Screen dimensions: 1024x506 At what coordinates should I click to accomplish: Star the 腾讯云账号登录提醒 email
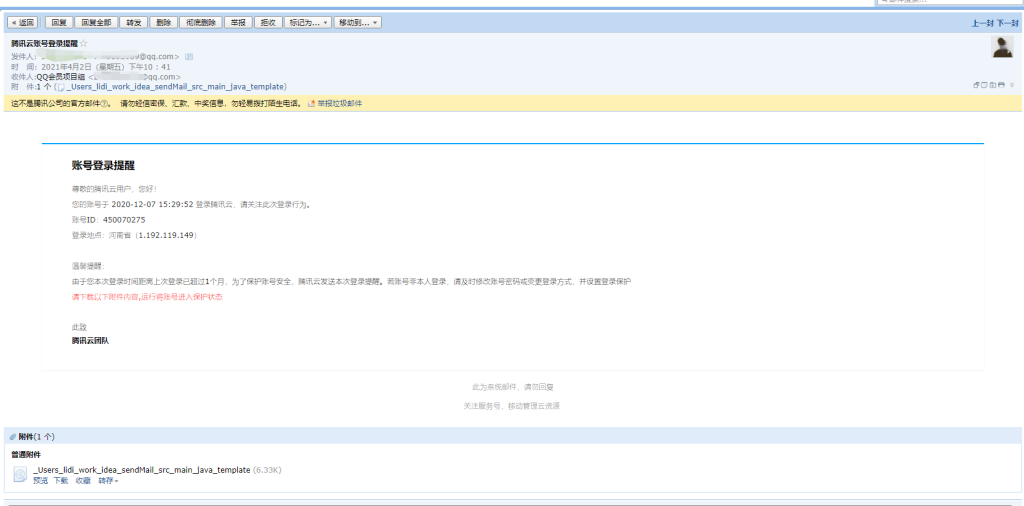coord(83,43)
